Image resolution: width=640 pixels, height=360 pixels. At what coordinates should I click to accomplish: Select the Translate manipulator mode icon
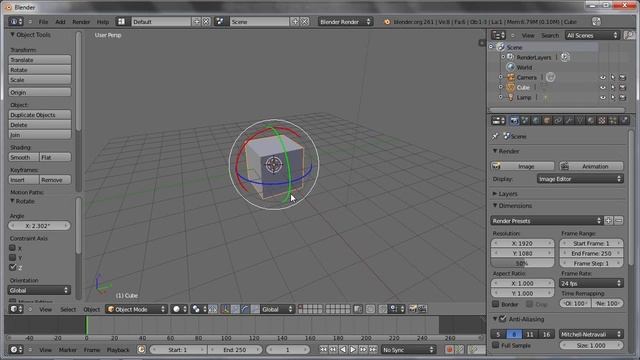pyautogui.click(x=235, y=309)
